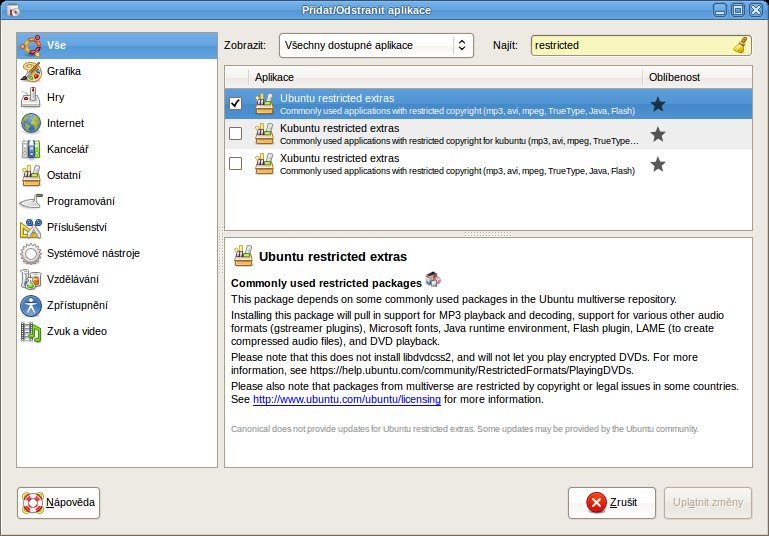Click the Ubuntu restricted extras package icon in list

click(x=264, y=103)
